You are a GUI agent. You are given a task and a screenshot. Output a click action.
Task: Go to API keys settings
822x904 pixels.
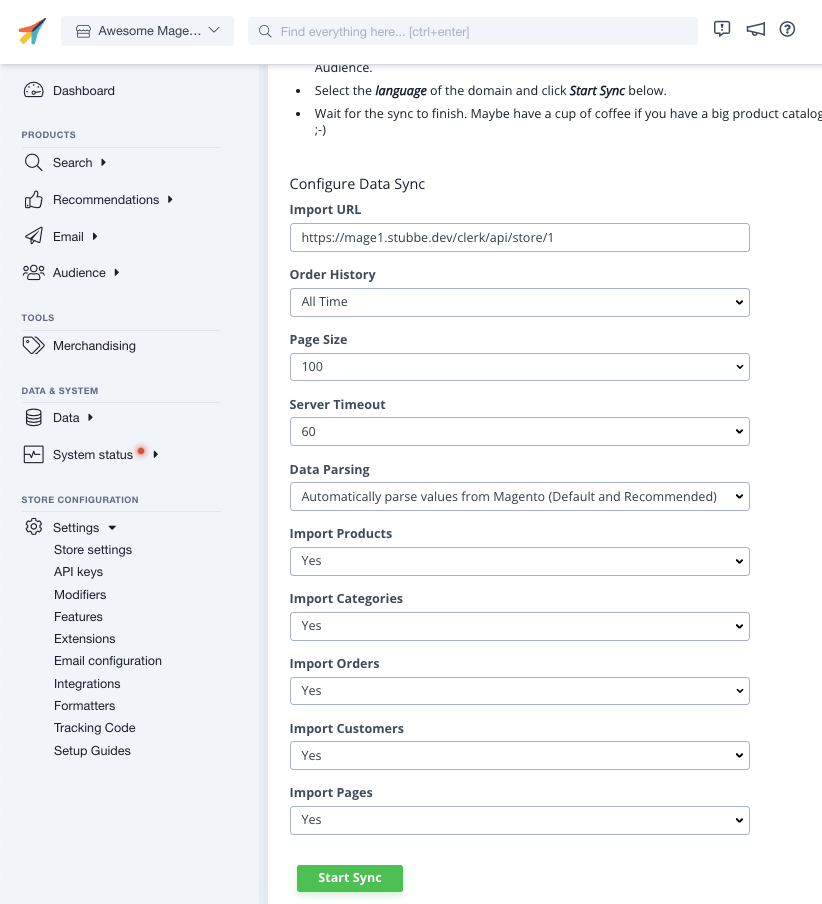click(x=78, y=572)
